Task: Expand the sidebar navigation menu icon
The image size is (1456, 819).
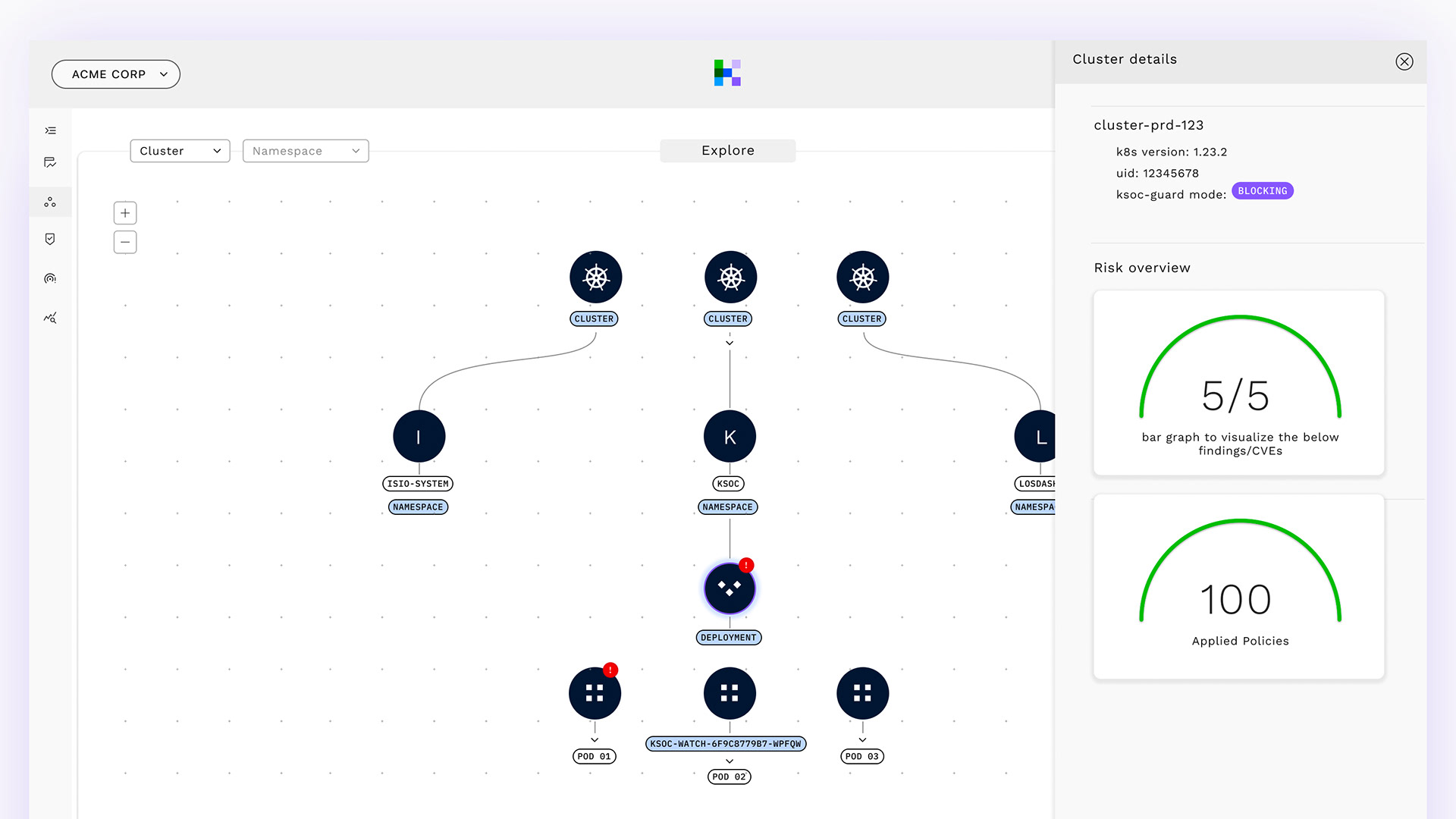Action: click(50, 130)
